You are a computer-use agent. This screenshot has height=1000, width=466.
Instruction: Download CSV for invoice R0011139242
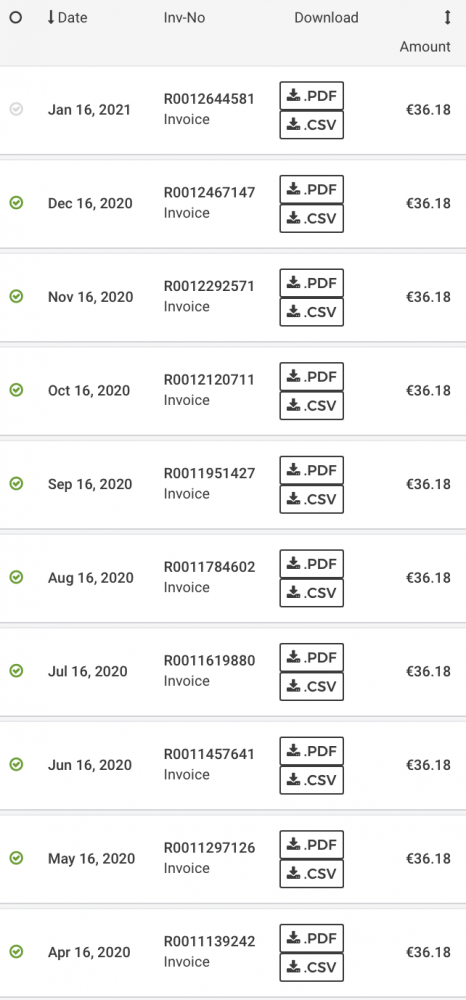[x=312, y=967]
